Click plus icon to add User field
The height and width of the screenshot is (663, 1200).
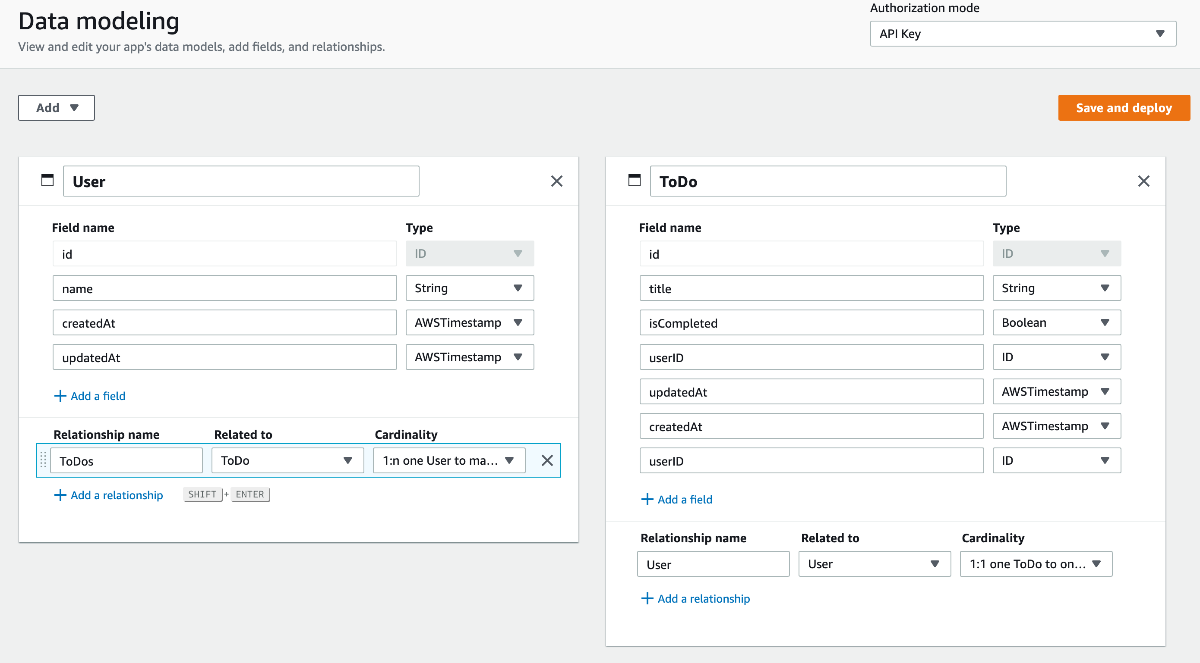click(60, 396)
